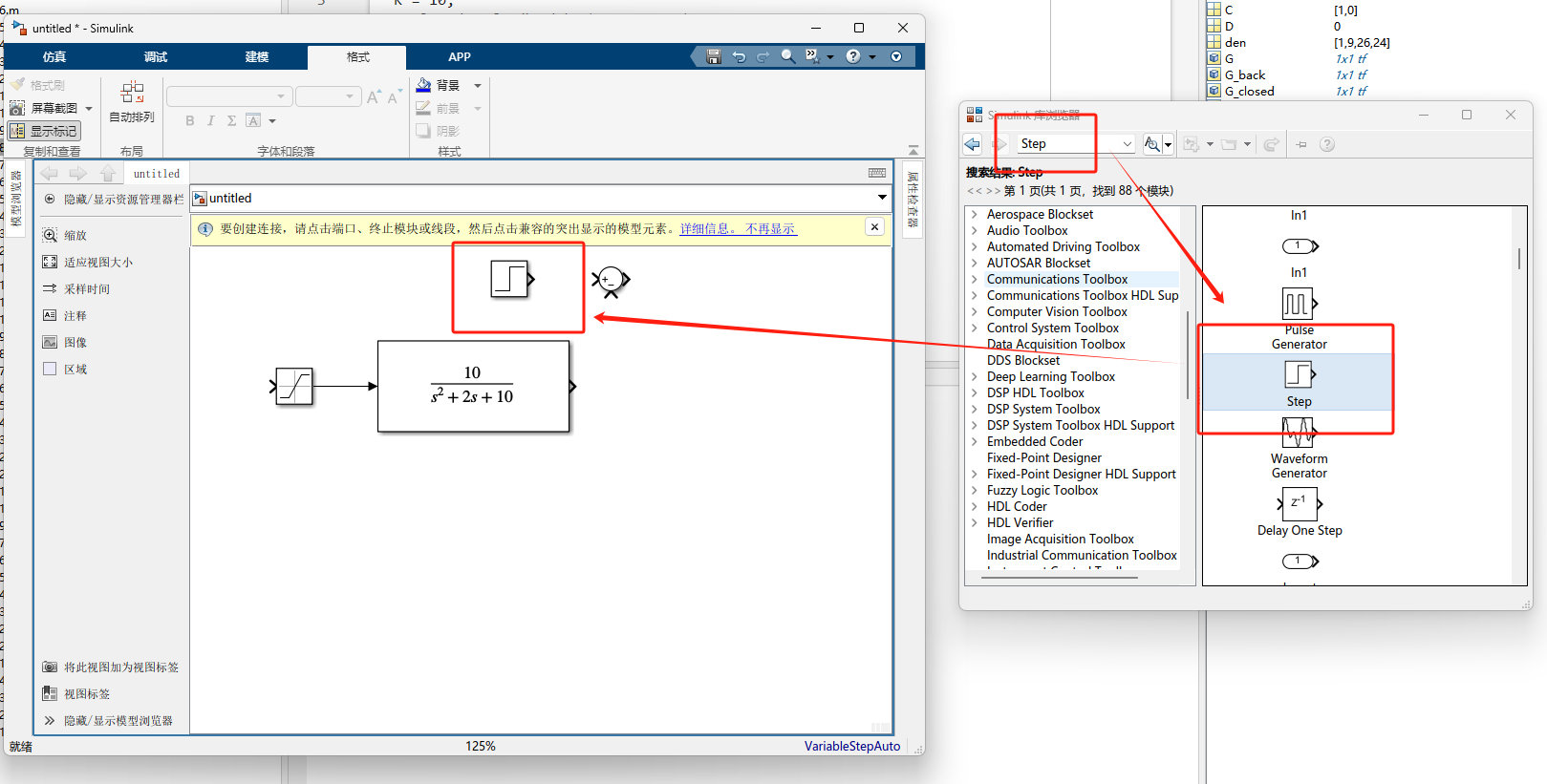Switch to the APP tab
The height and width of the screenshot is (784, 1547).
click(x=460, y=57)
